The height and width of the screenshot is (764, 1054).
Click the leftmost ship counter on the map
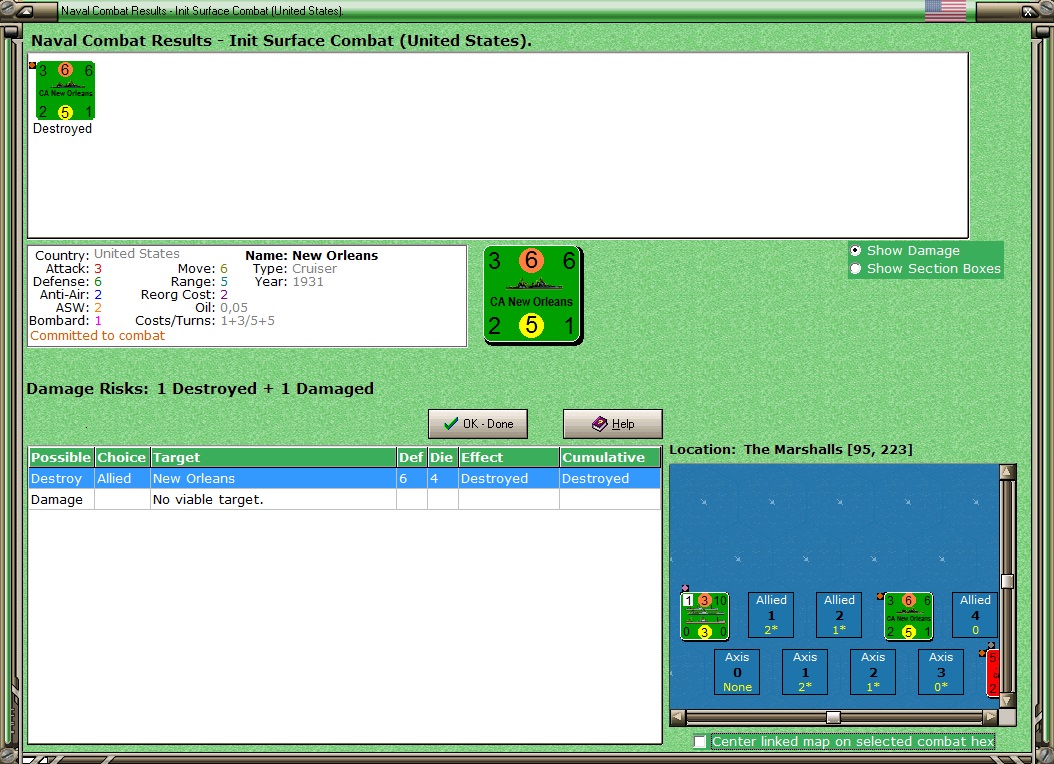[704, 616]
